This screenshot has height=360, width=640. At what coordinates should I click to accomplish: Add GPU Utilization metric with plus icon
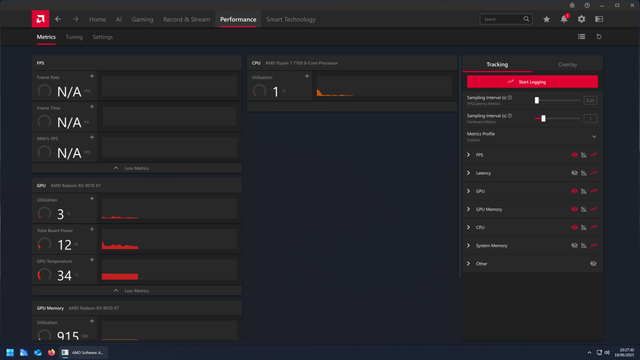point(92,199)
